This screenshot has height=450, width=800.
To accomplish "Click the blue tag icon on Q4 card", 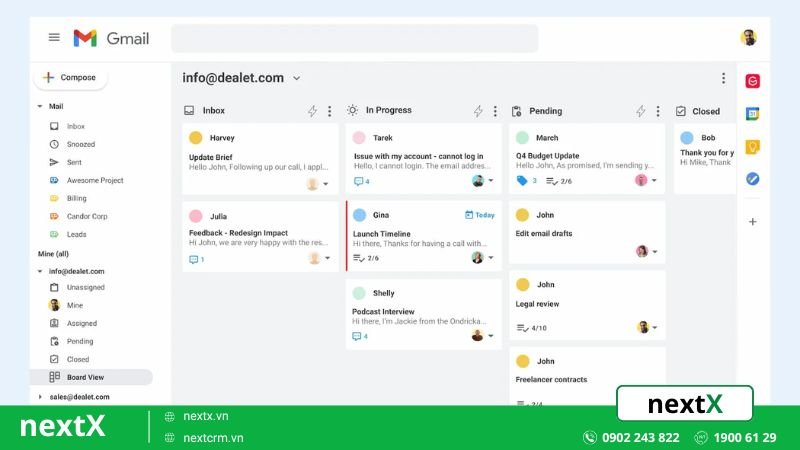I will pyautogui.click(x=521, y=181).
